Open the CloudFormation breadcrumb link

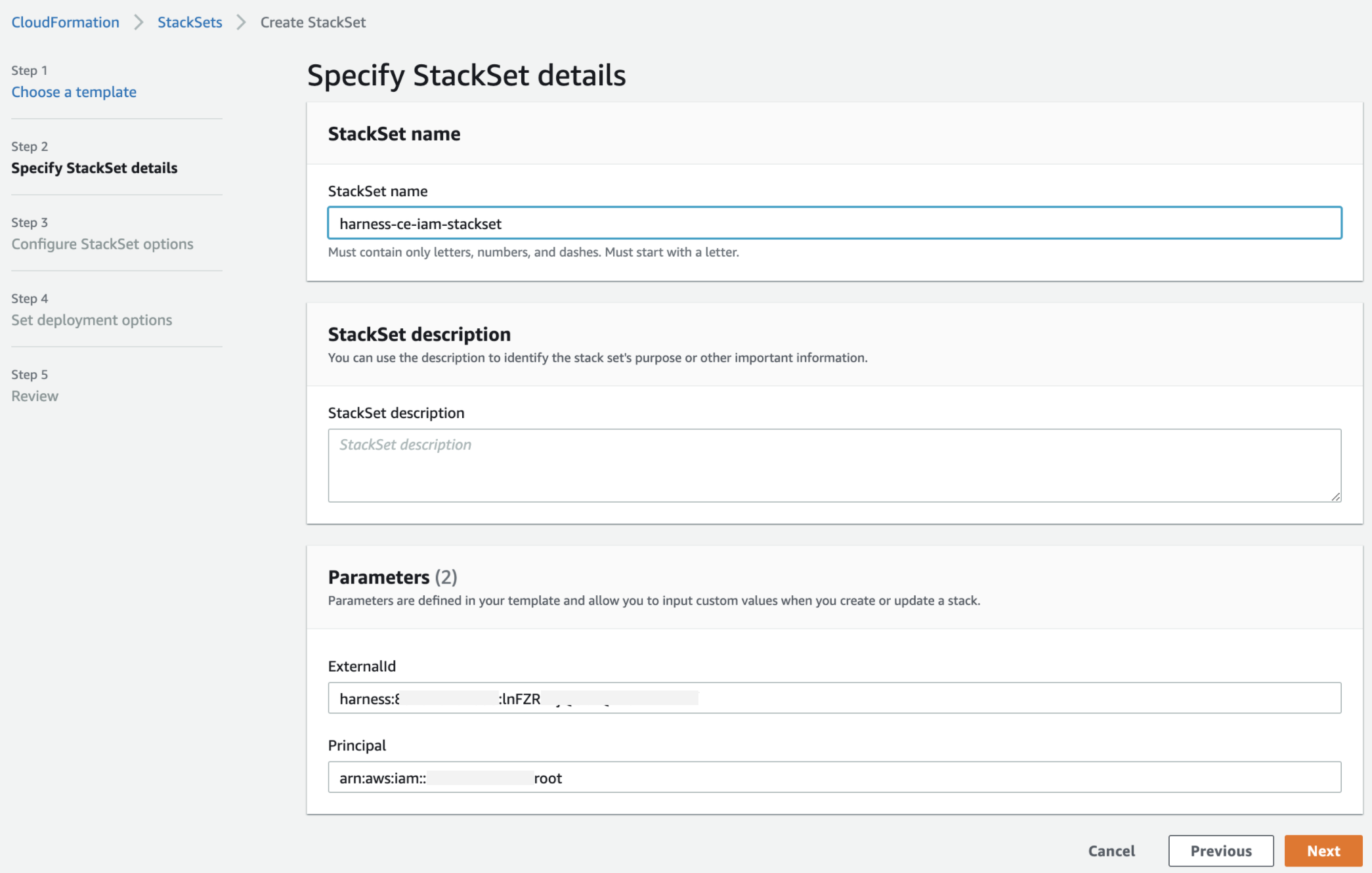pyautogui.click(x=65, y=22)
